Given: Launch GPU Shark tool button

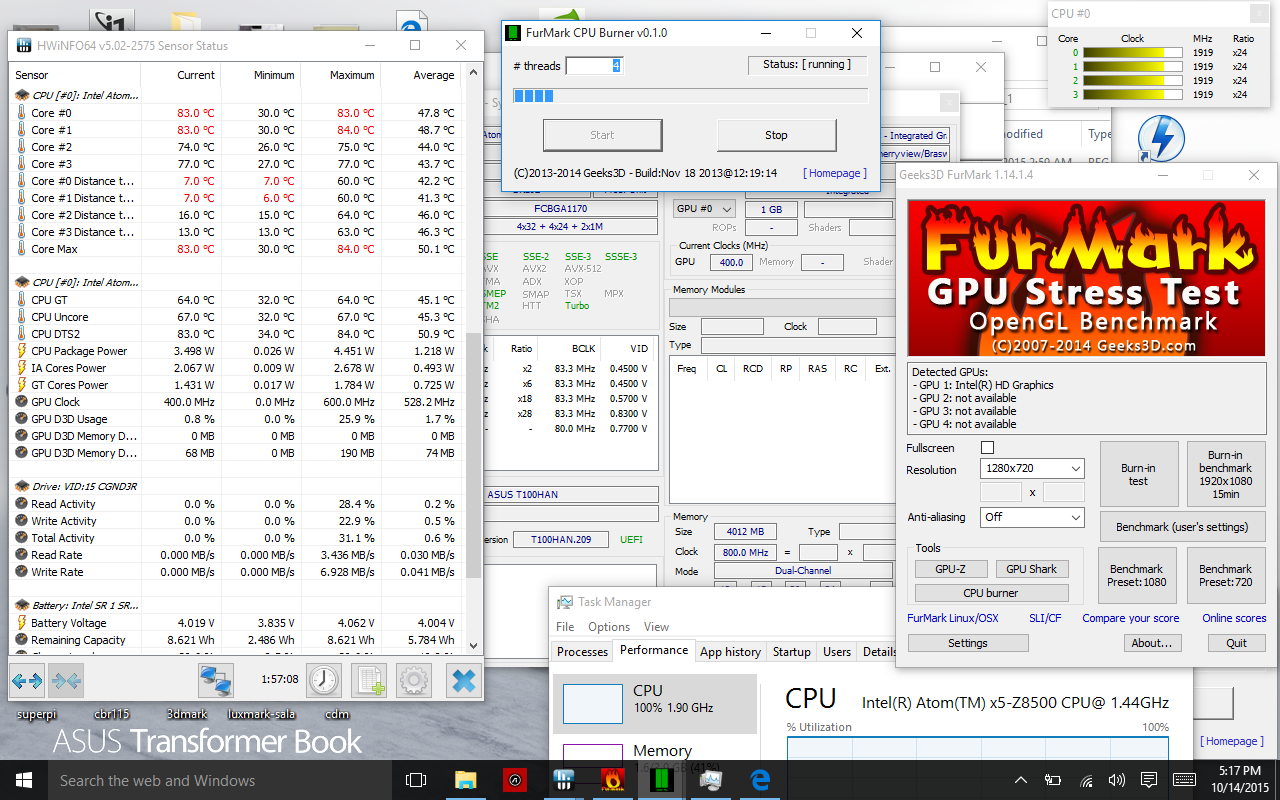Looking at the screenshot, I should click(1031, 569).
